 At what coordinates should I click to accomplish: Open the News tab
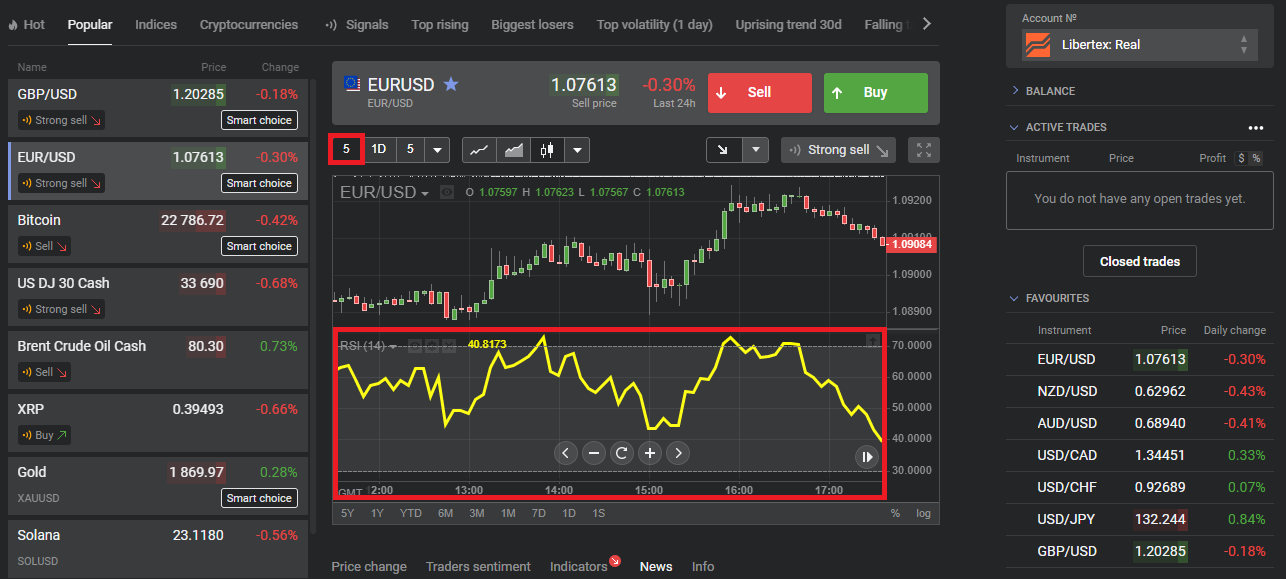coord(655,566)
